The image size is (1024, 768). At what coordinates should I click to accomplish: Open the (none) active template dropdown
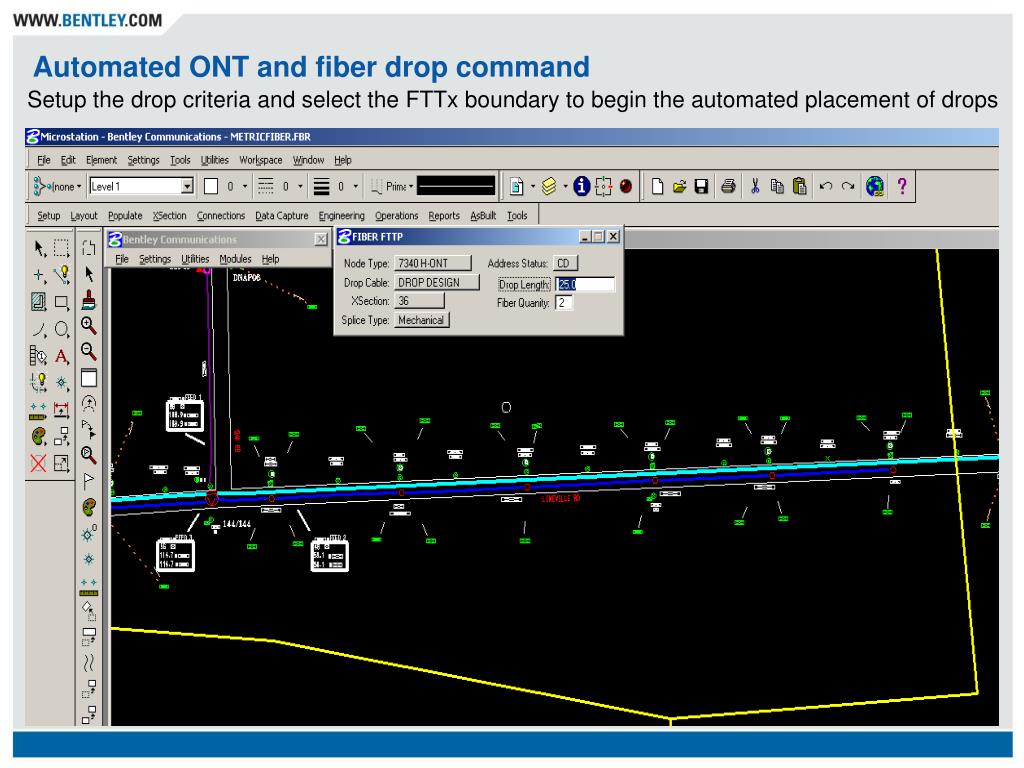[x=58, y=187]
